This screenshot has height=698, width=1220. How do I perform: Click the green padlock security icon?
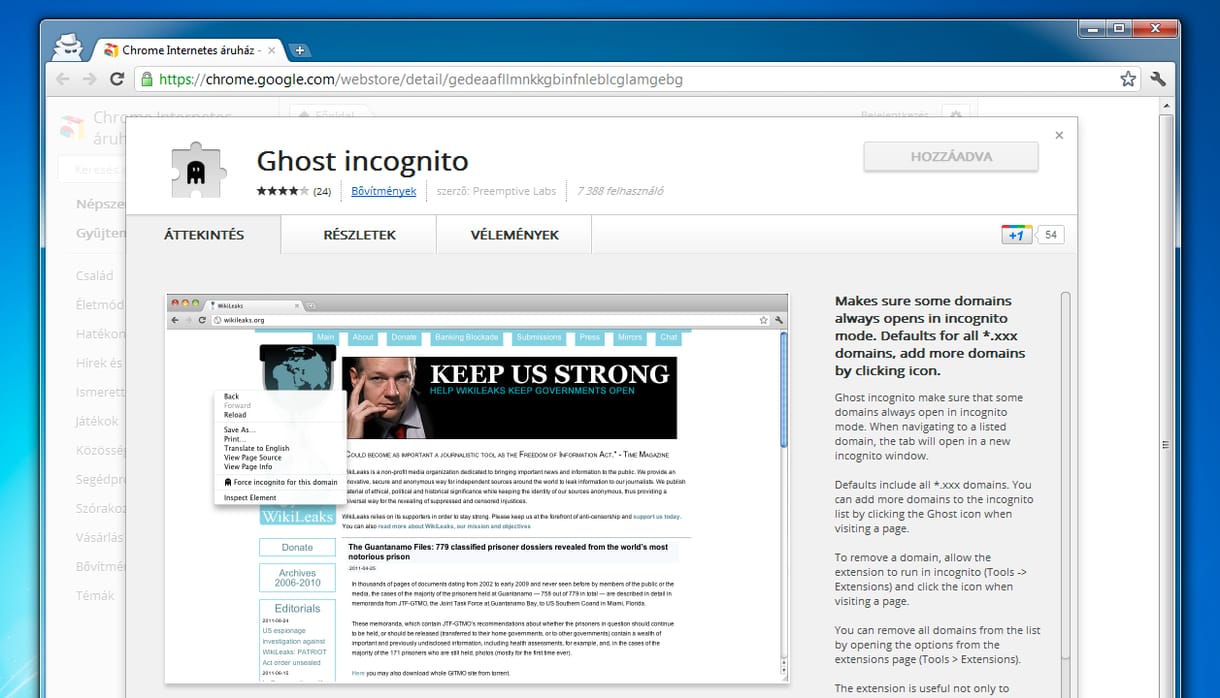coord(147,79)
